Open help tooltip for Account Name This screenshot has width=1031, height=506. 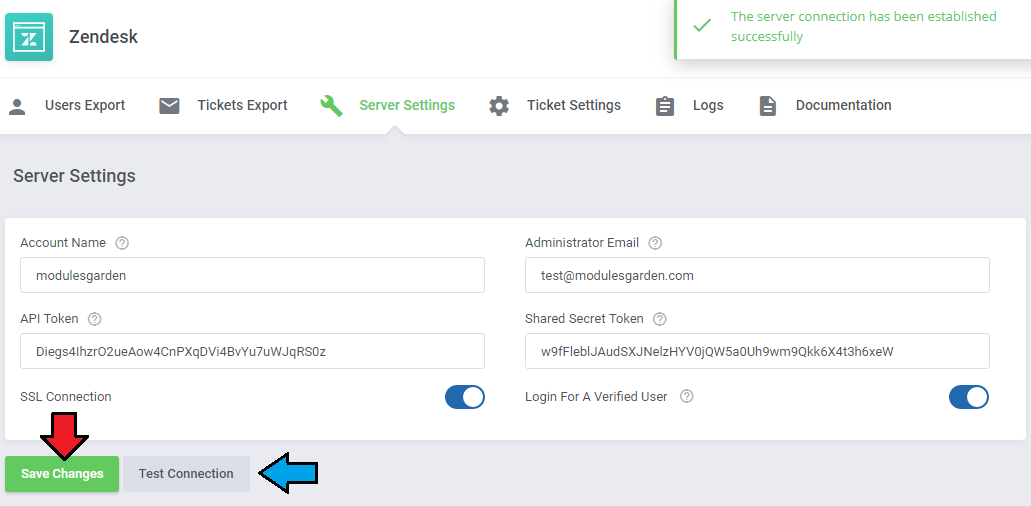[122, 243]
